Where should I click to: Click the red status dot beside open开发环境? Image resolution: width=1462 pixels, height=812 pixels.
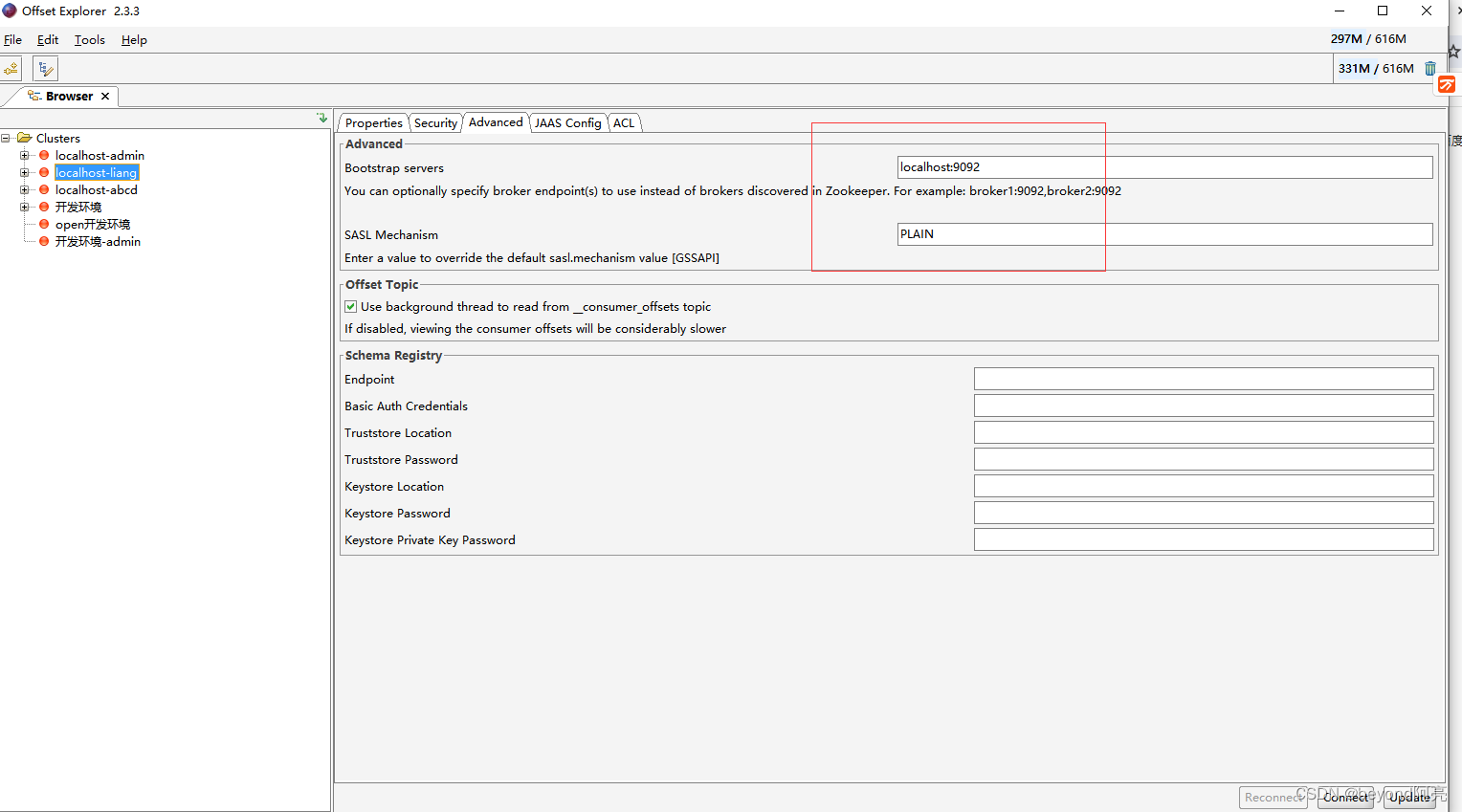pos(44,224)
